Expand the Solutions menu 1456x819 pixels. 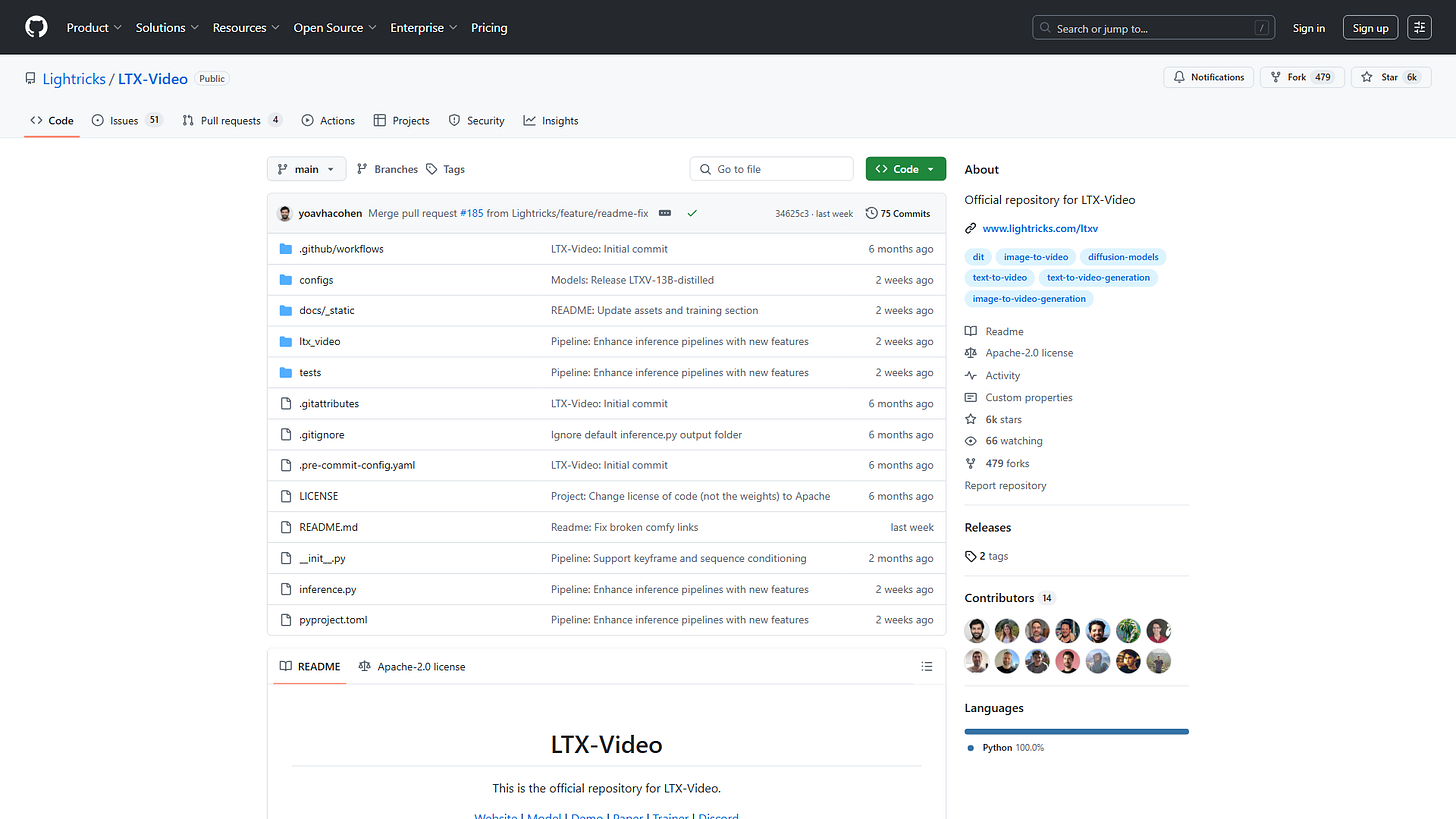[x=167, y=28]
